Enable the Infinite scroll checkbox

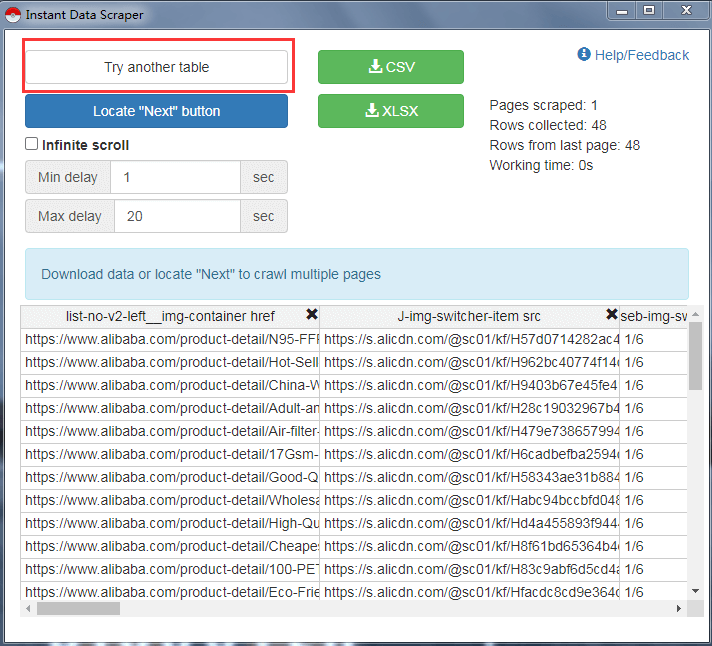point(31,144)
